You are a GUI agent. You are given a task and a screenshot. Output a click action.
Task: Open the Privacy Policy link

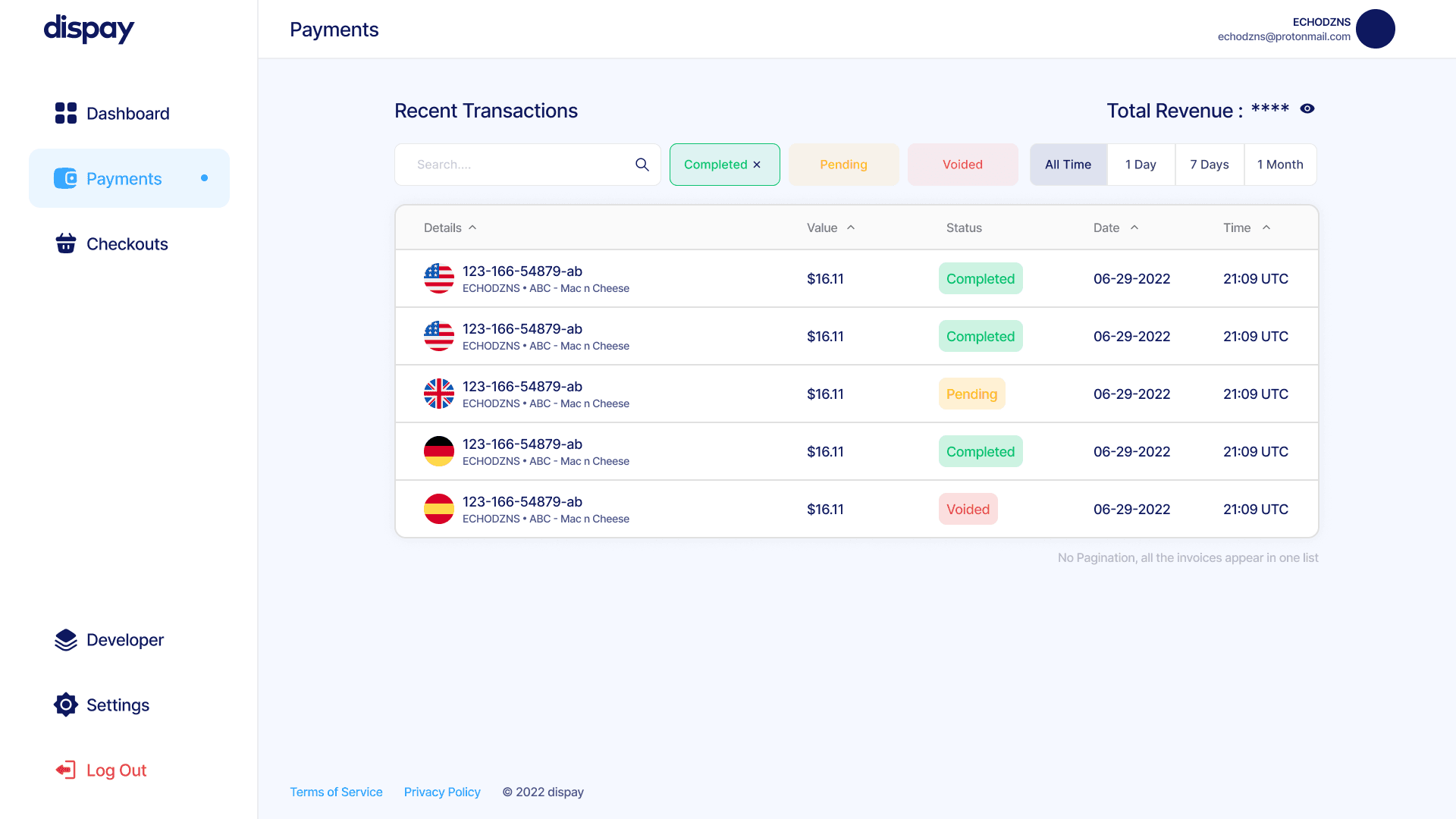[x=442, y=792]
